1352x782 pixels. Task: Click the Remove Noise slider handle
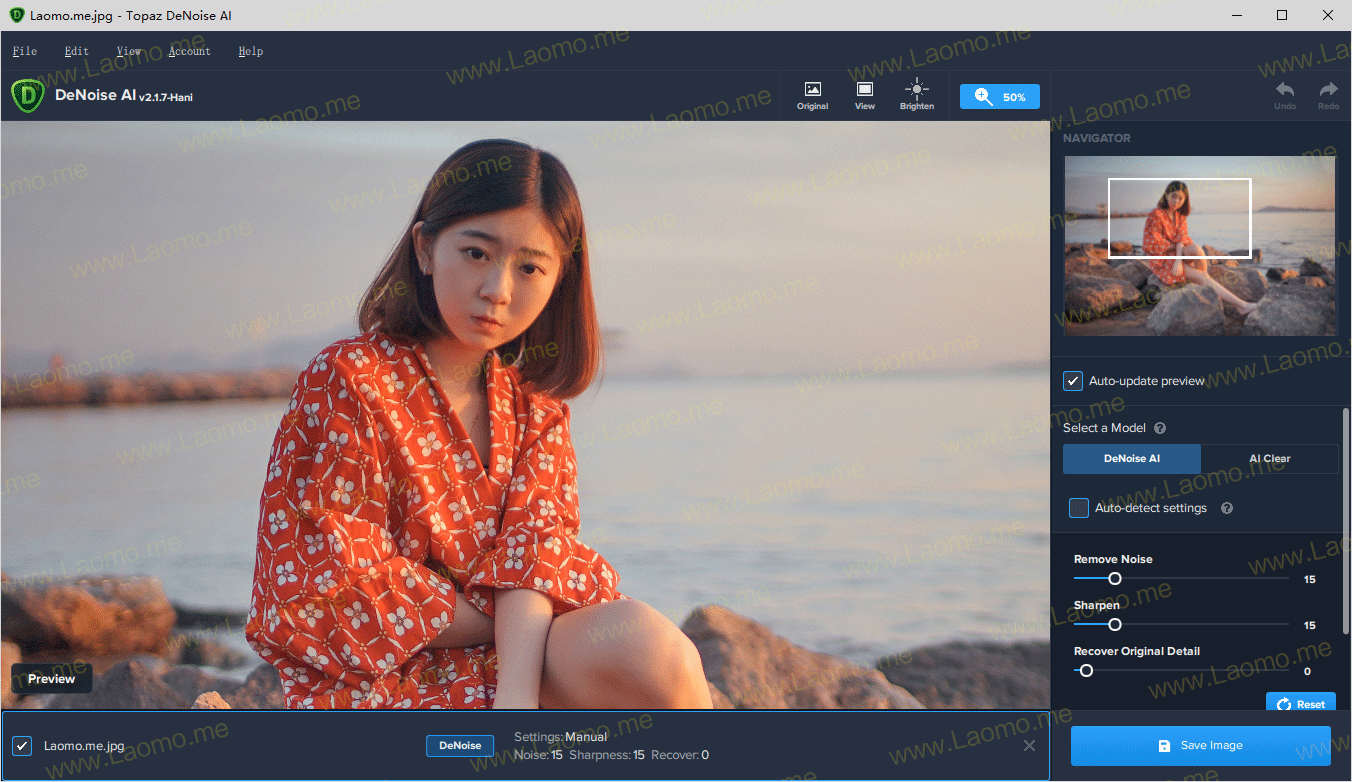point(1115,578)
